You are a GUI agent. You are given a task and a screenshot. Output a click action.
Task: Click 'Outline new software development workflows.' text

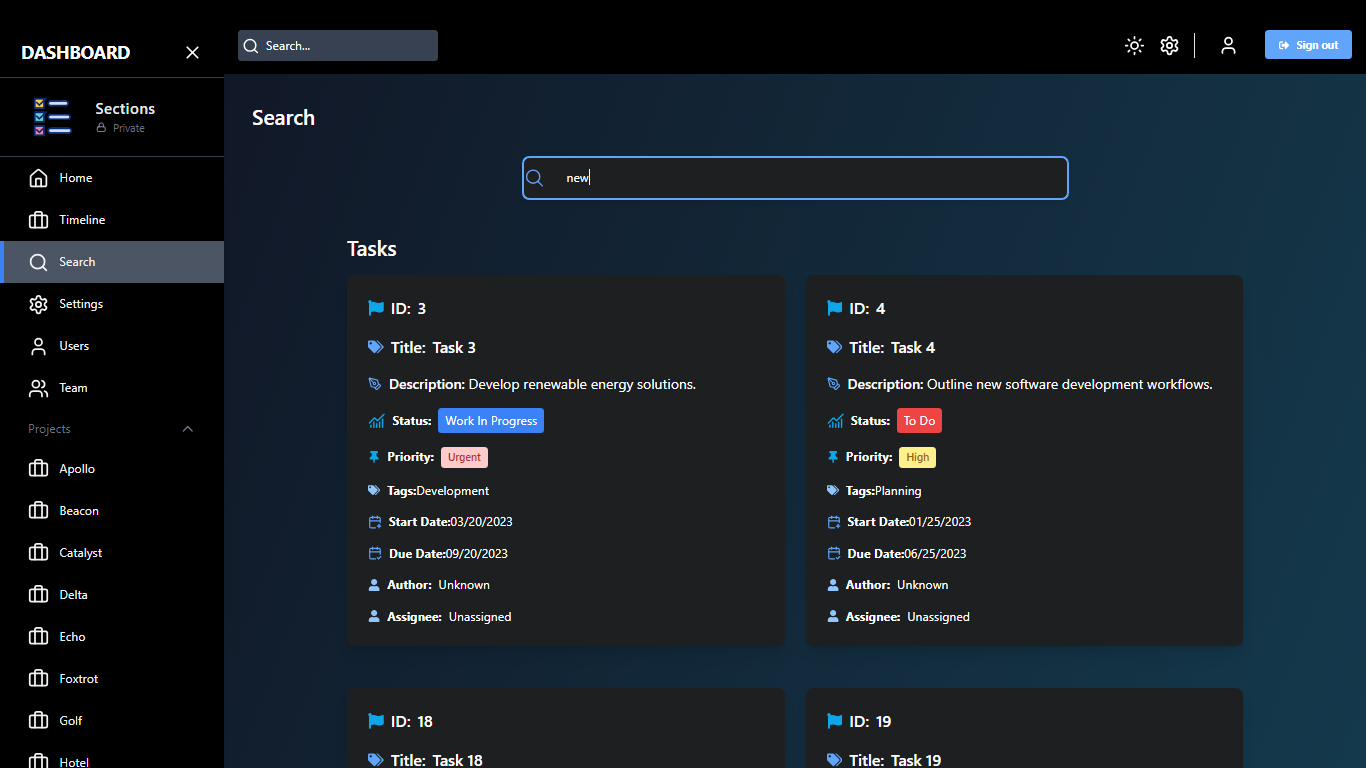tap(1069, 384)
